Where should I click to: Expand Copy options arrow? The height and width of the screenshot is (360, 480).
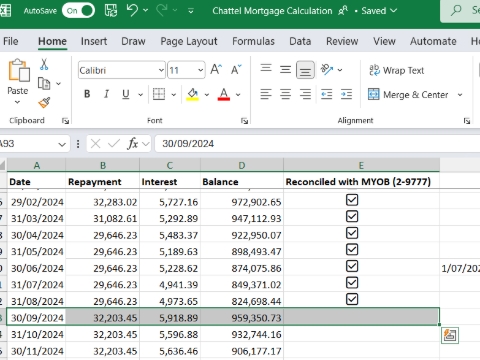58,83
